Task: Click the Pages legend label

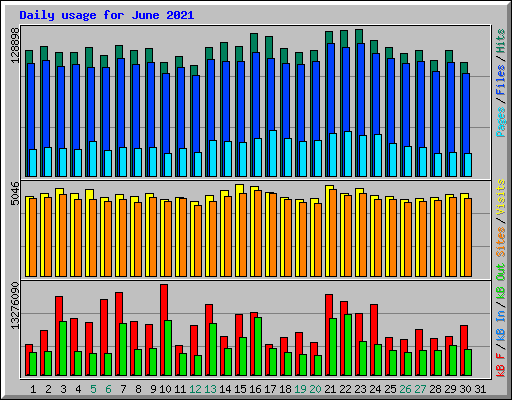Action: pyautogui.click(x=501, y=122)
